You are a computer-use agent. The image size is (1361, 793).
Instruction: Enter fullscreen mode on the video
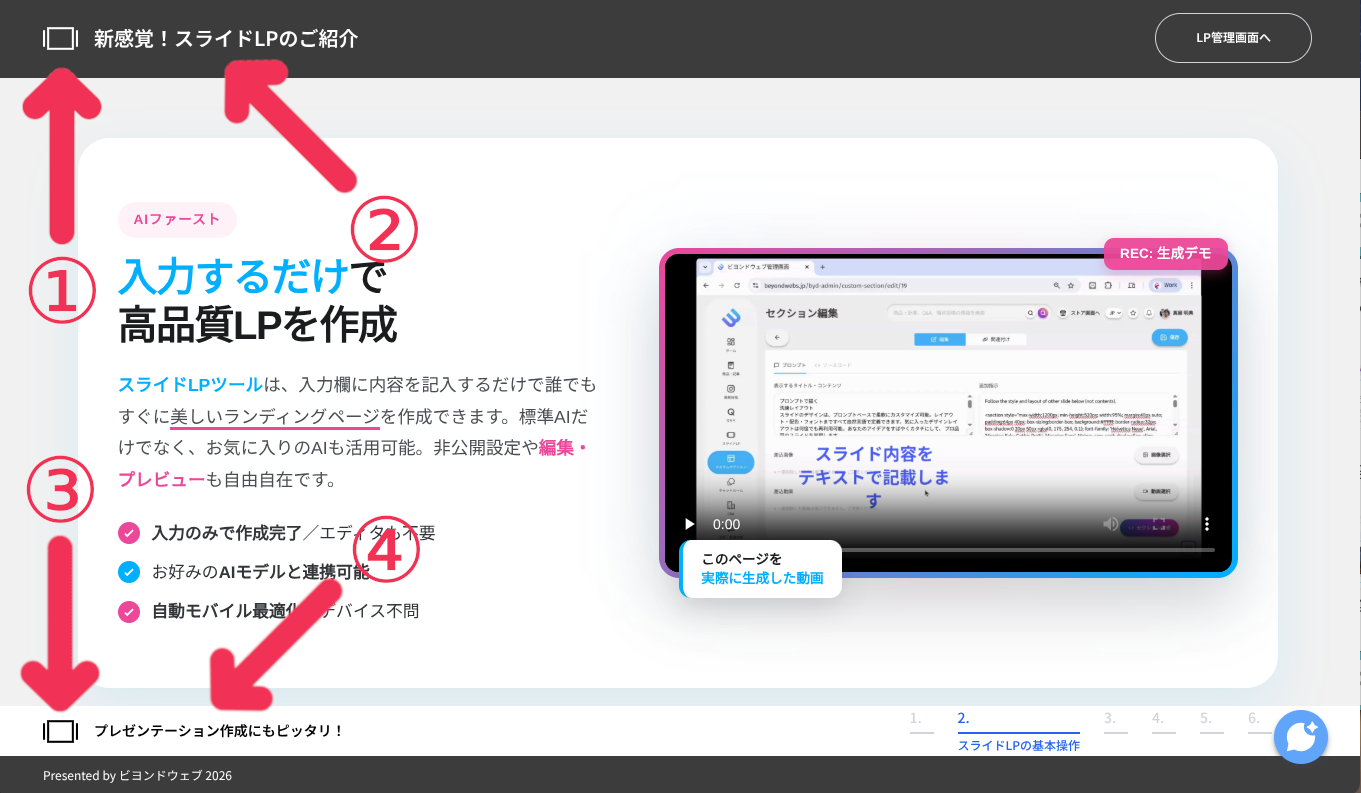tap(1159, 524)
